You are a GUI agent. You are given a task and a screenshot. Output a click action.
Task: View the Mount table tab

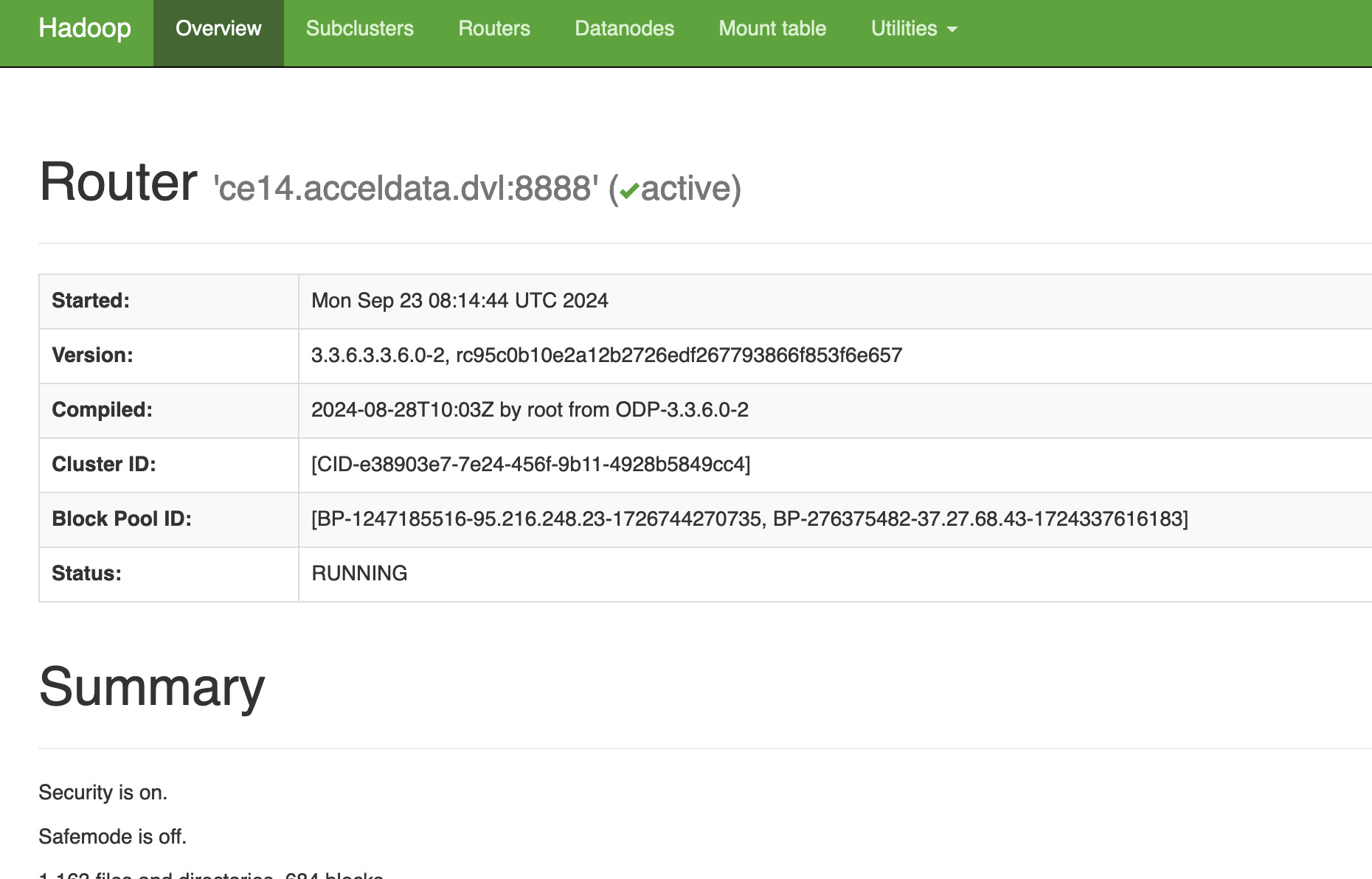pos(772,28)
